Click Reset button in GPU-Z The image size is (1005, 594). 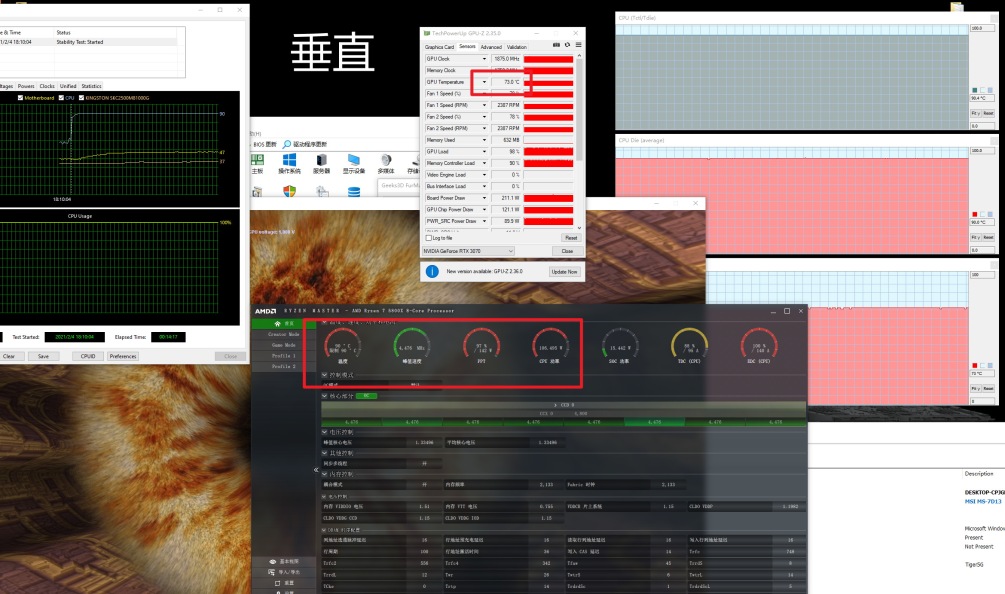pos(570,238)
